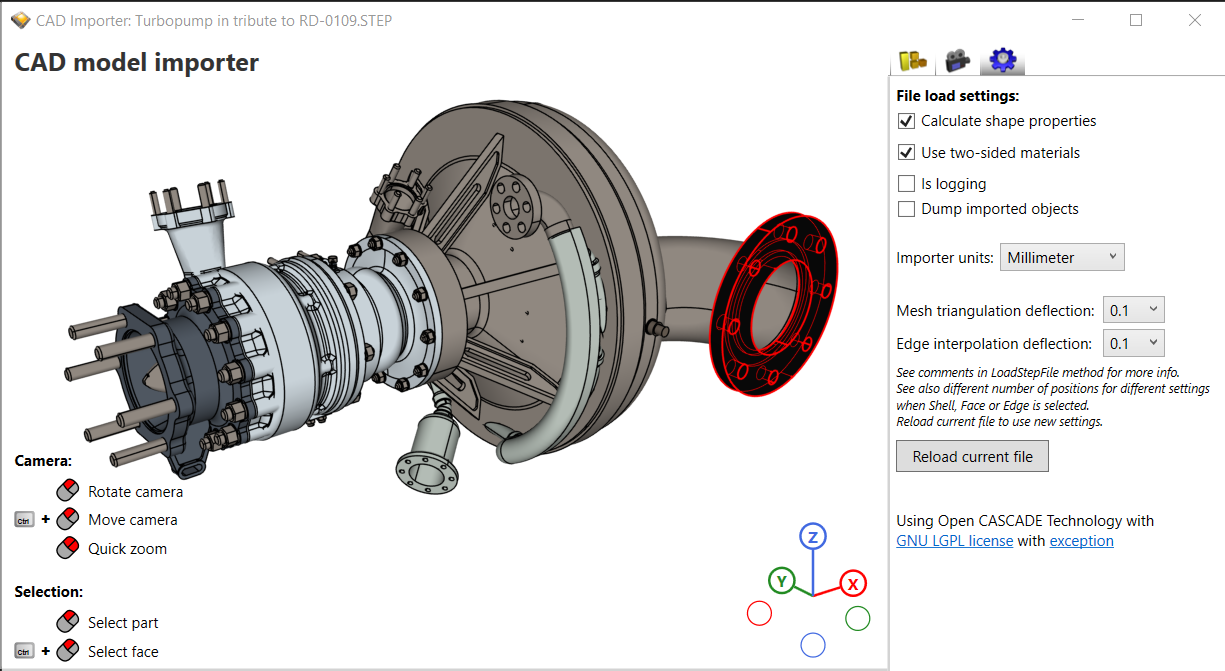Click the Select face label
The height and width of the screenshot is (671, 1225).
[x=123, y=652]
